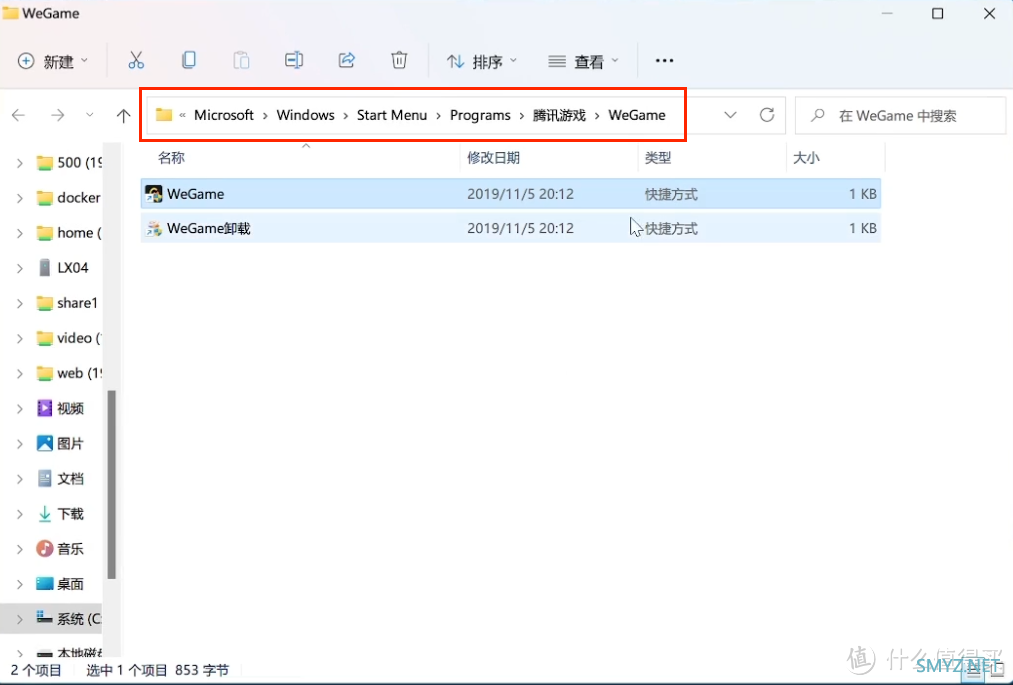Click the 音乐 music icon
1013x685 pixels.
(x=45, y=549)
